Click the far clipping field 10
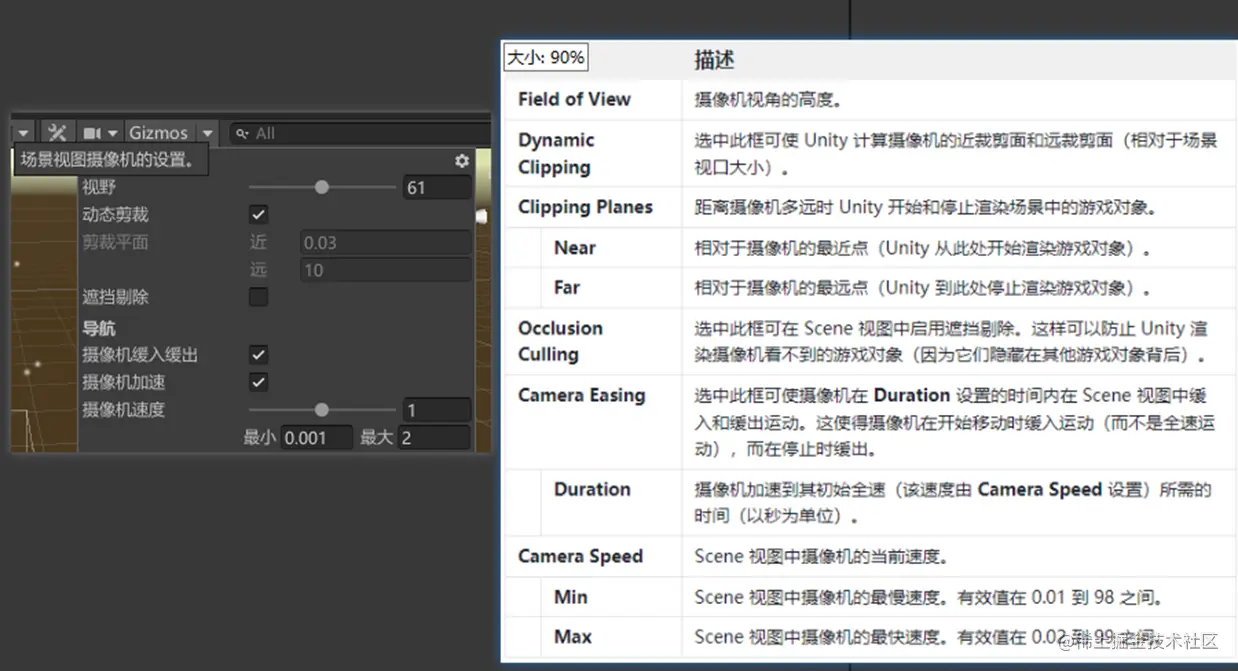The image size is (1238, 671). (x=386, y=270)
